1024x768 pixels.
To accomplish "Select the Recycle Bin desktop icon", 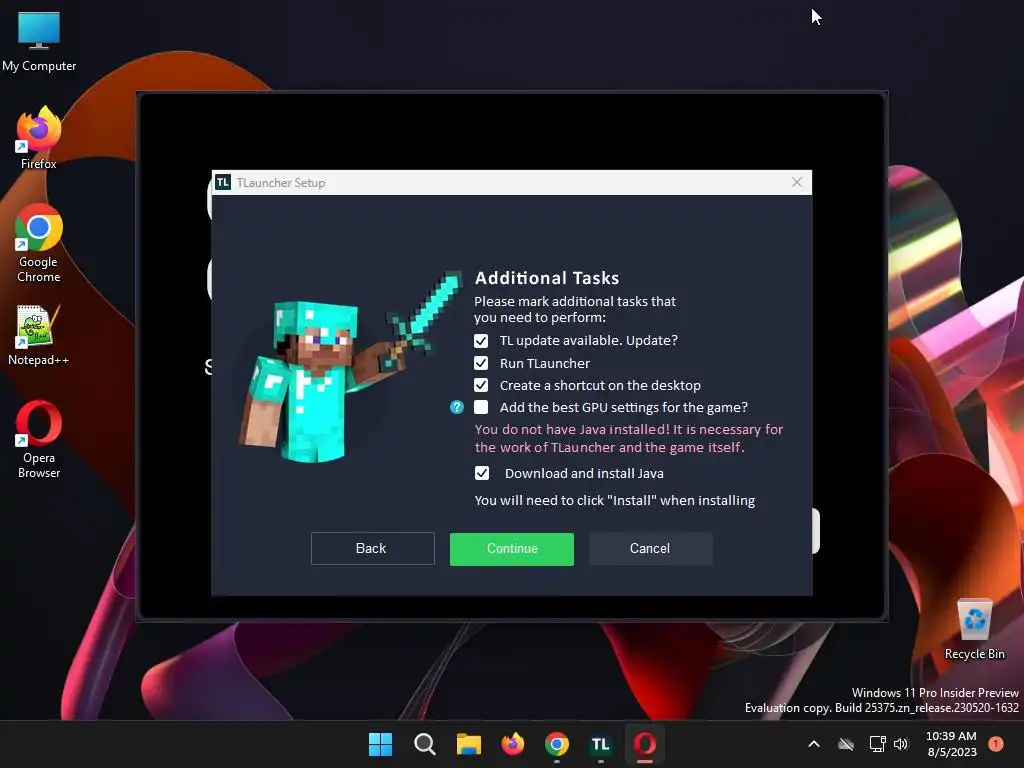I will [x=974, y=629].
